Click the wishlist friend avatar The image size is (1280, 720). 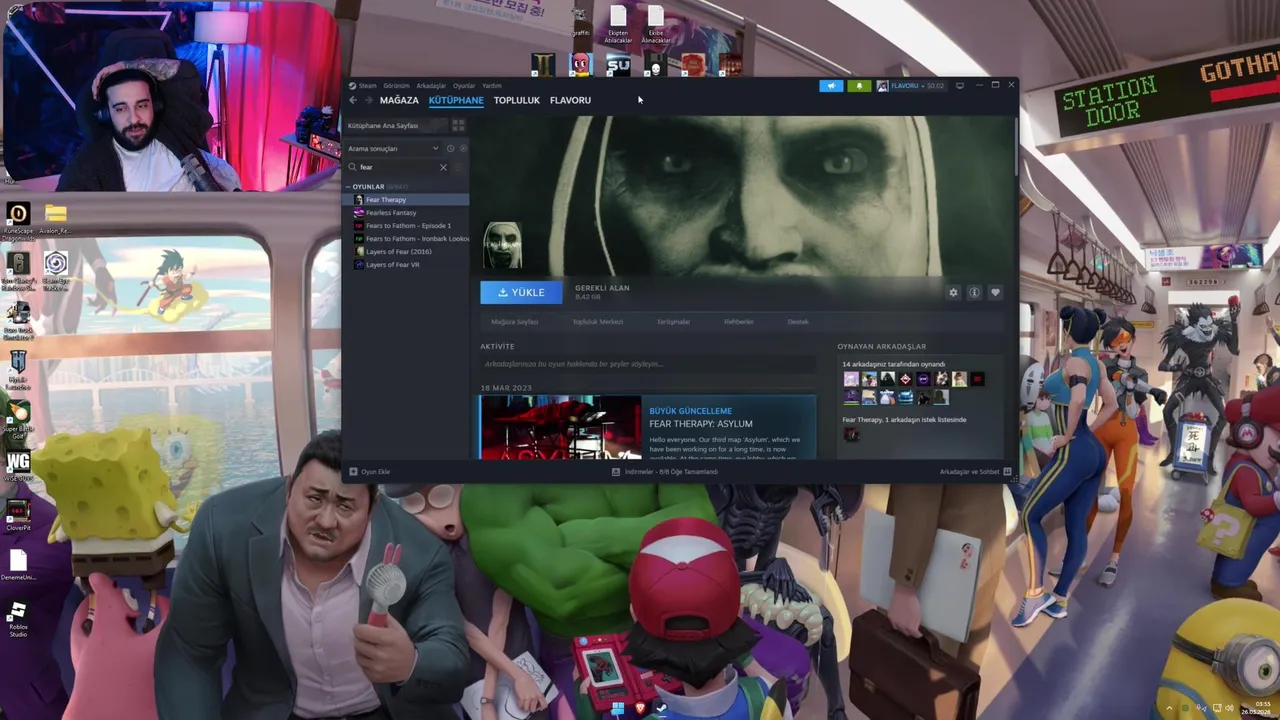point(851,434)
